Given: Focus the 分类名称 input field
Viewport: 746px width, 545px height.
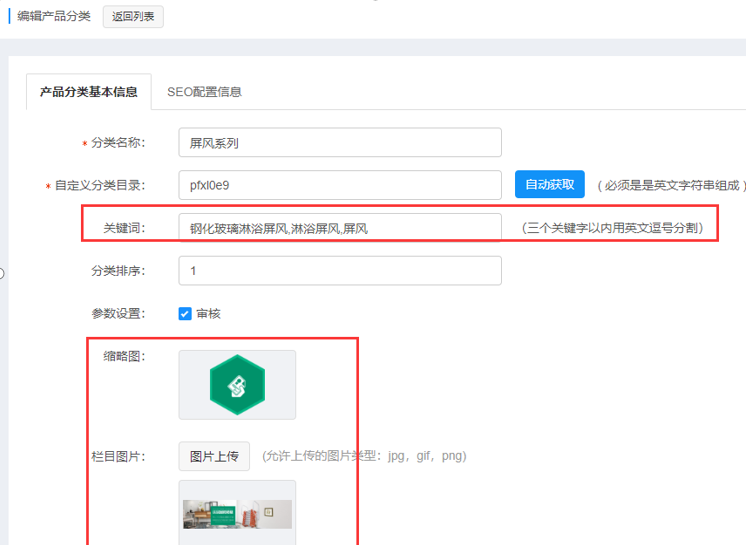Looking at the screenshot, I should tap(340, 142).
